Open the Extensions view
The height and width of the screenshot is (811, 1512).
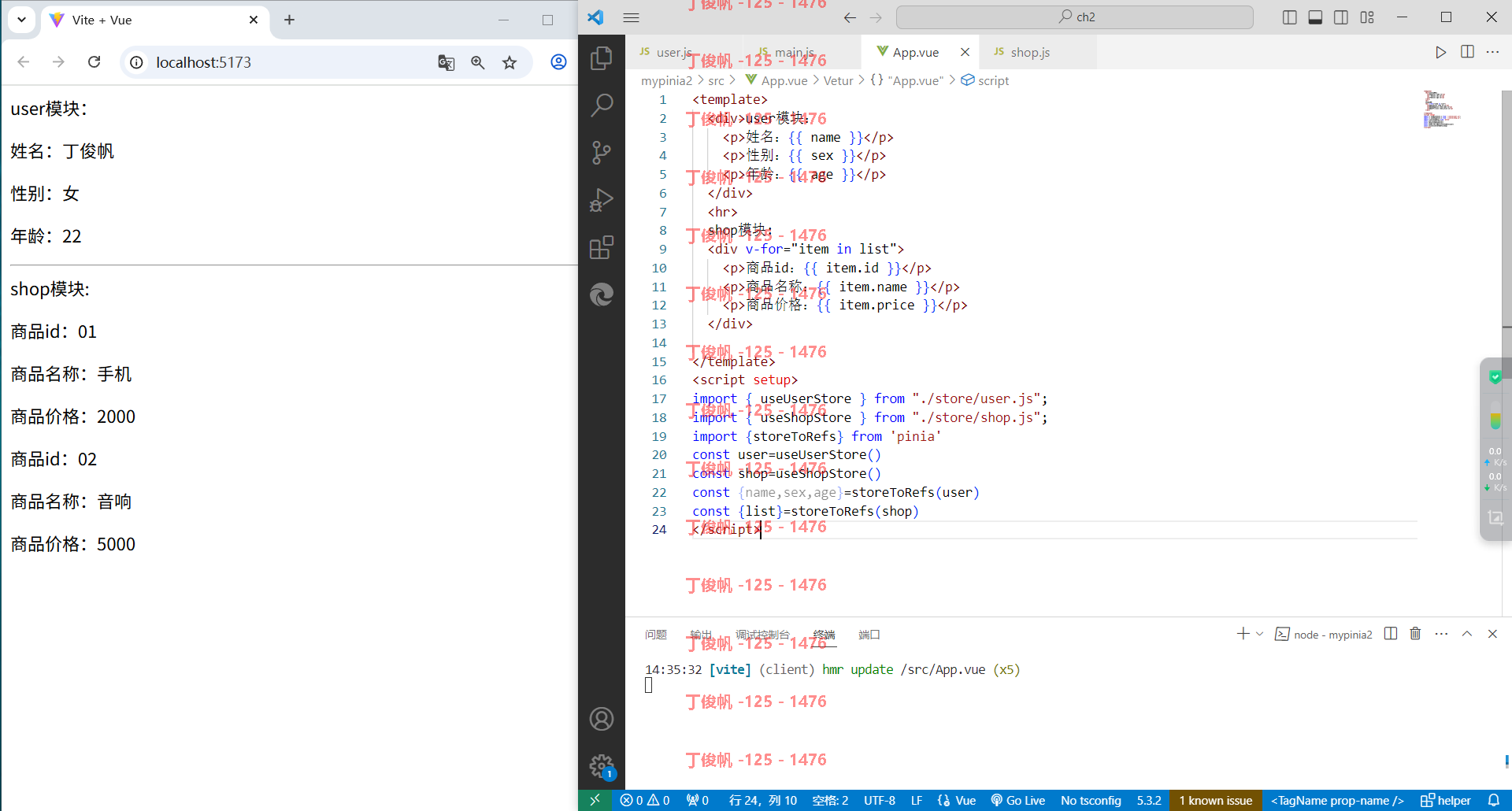602,247
